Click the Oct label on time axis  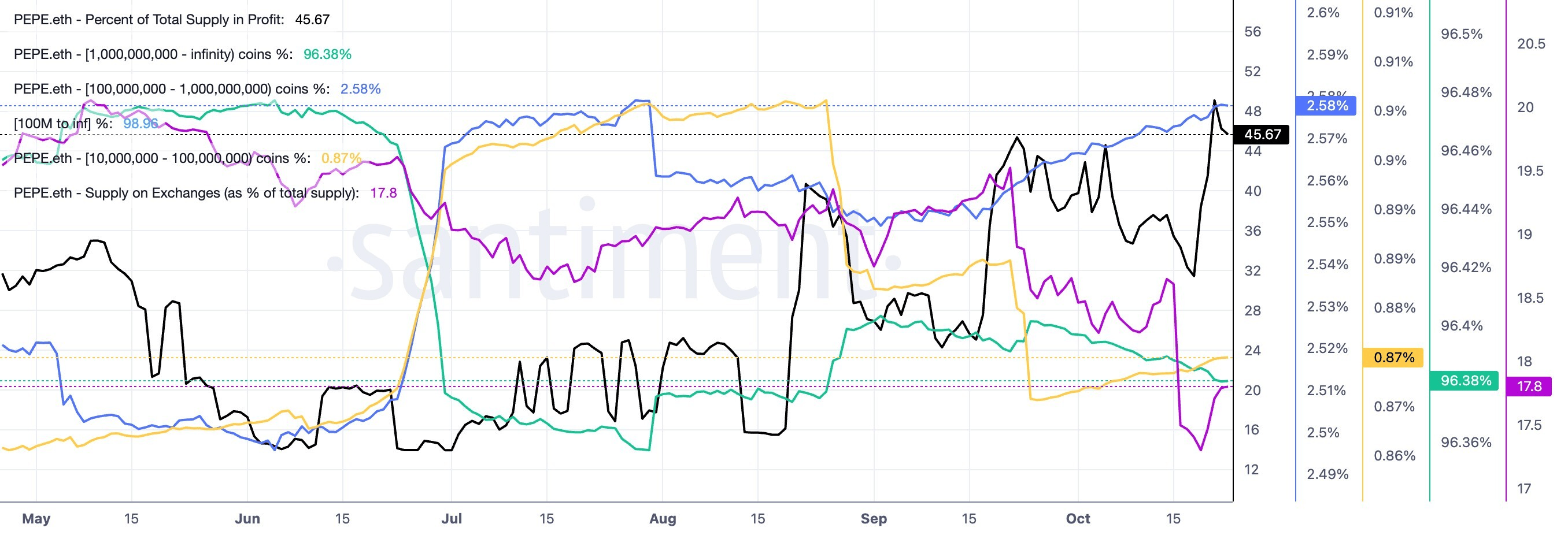click(1078, 519)
